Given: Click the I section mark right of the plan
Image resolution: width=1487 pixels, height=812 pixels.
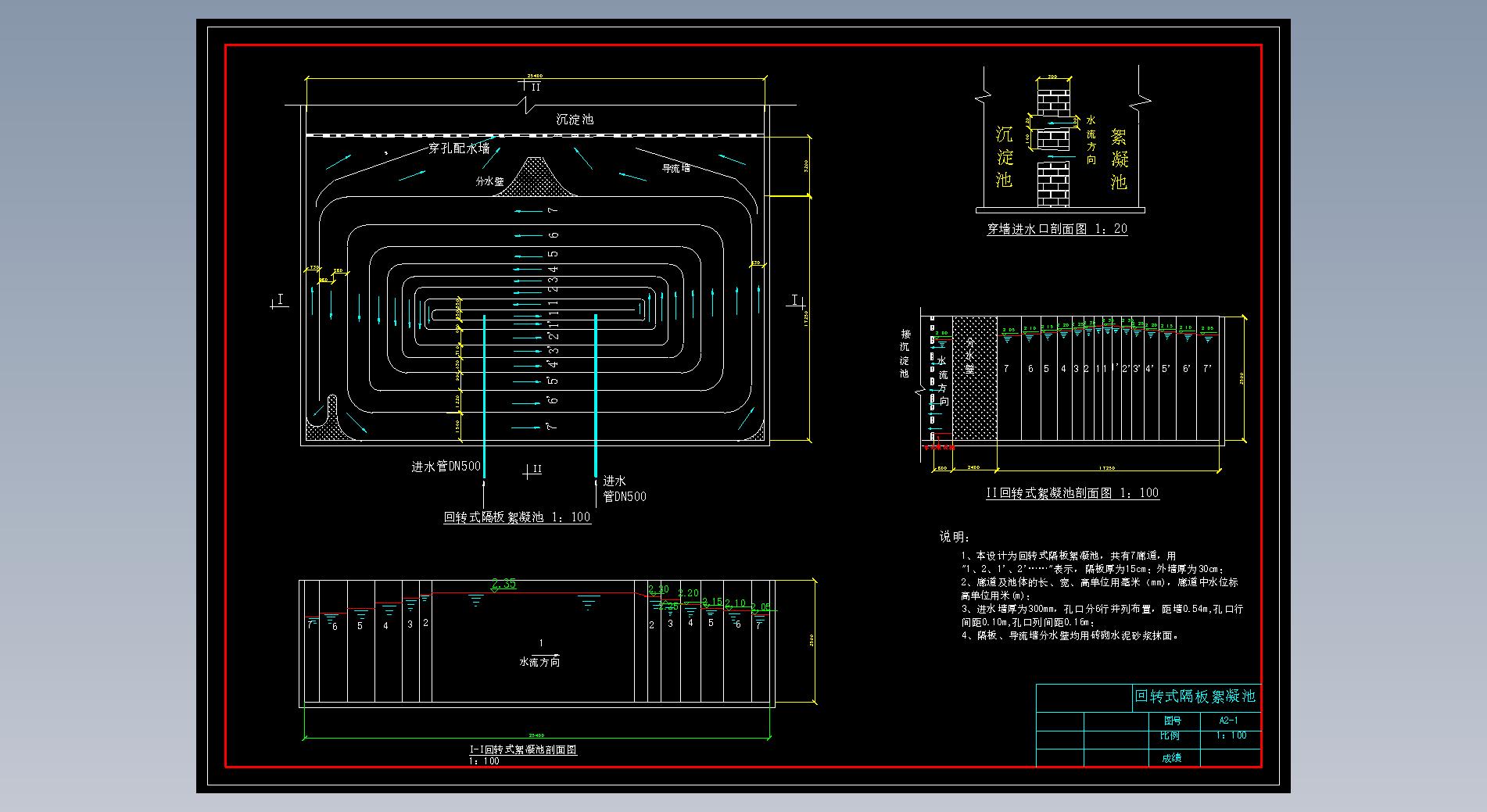Looking at the screenshot, I should coord(795,300).
